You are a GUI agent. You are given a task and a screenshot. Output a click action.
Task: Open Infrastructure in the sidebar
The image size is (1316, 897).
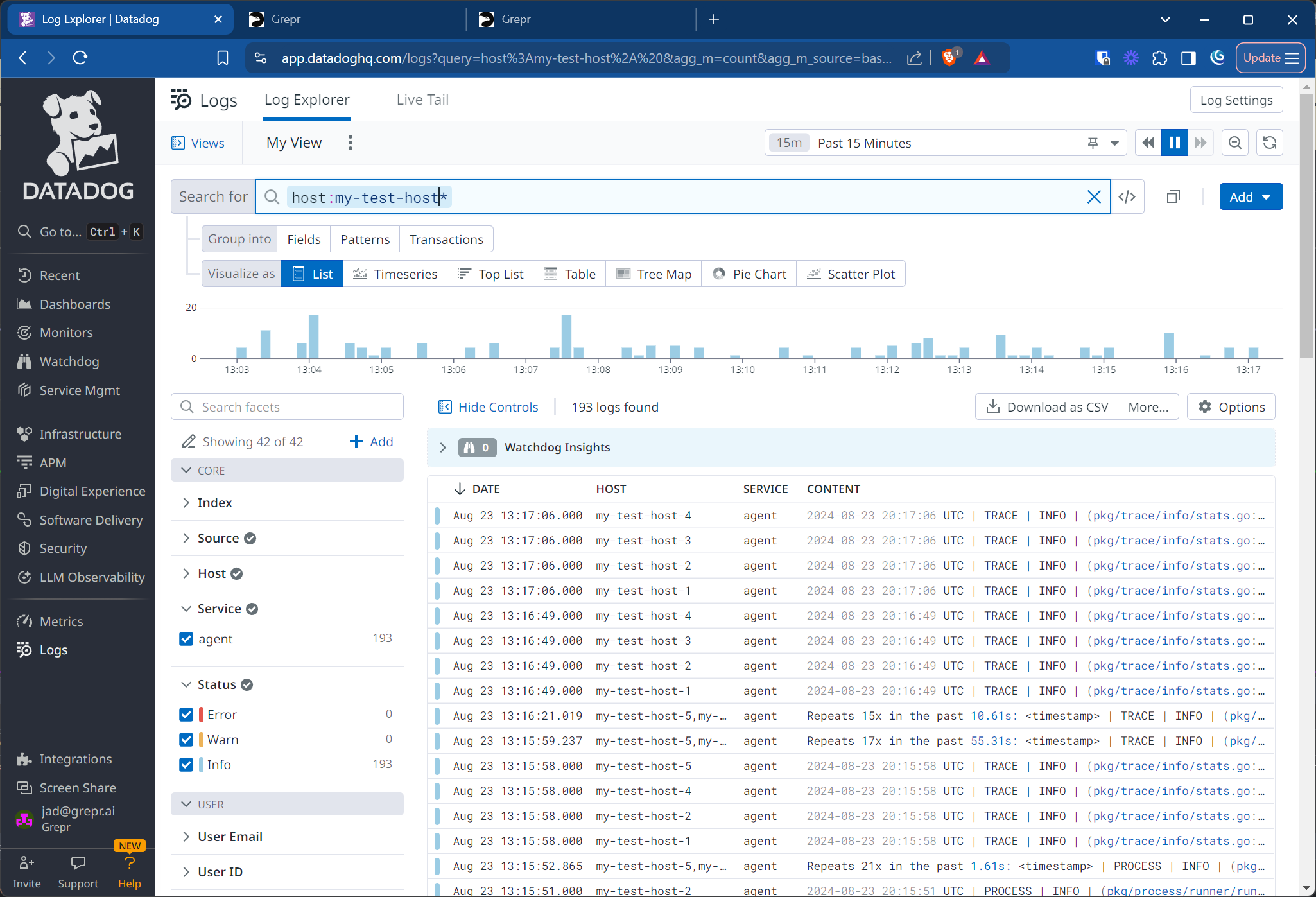(69, 434)
